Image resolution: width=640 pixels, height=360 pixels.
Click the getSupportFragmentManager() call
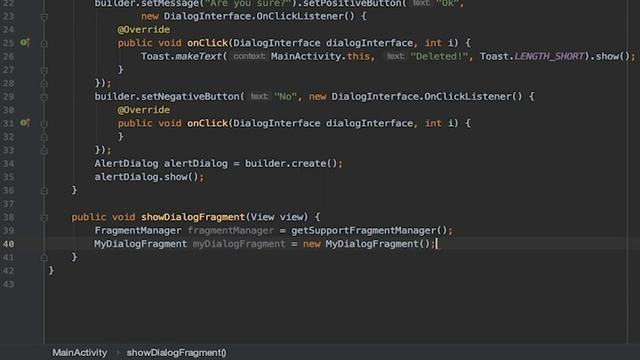[369, 231]
